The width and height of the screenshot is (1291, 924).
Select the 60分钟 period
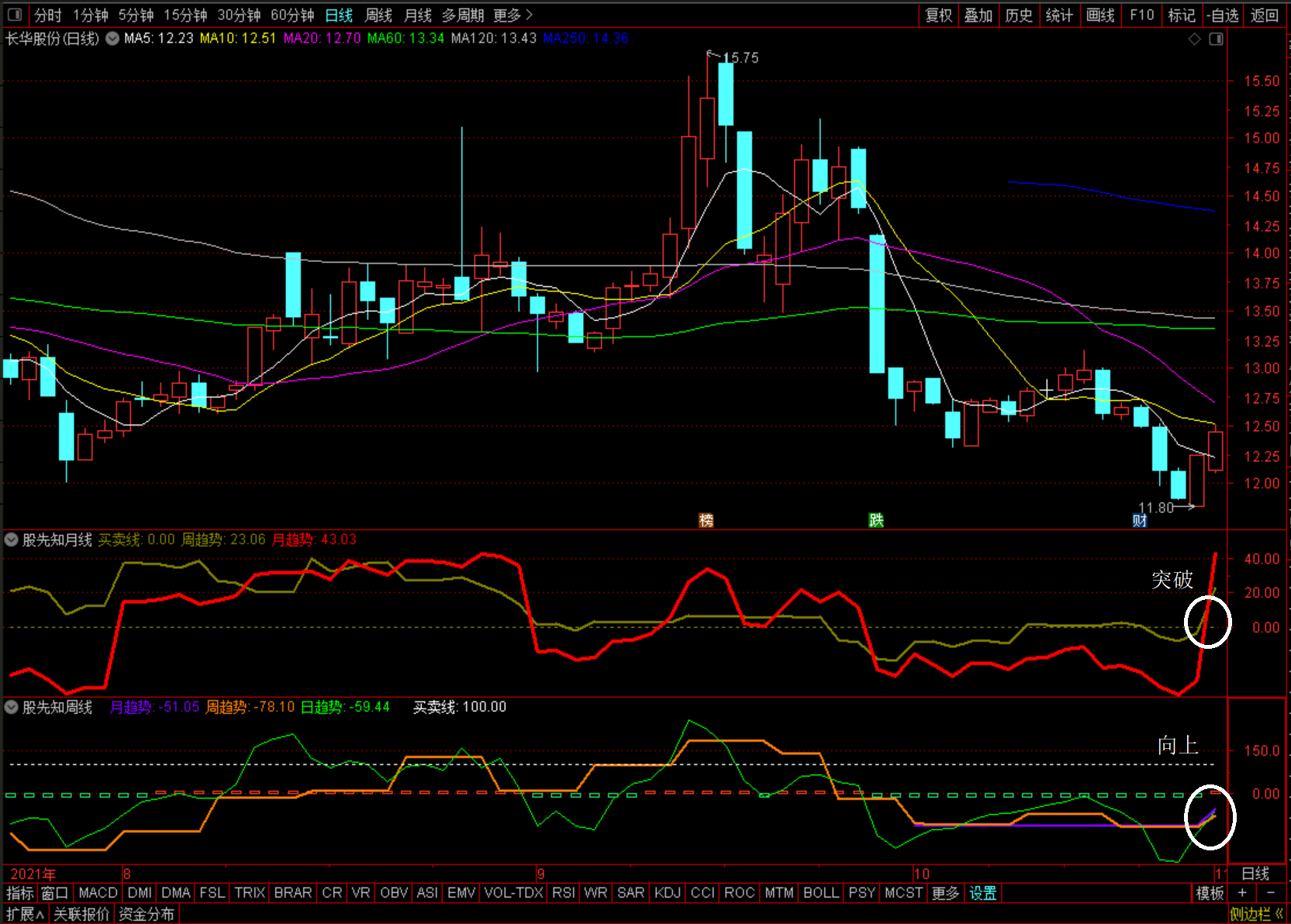click(292, 16)
